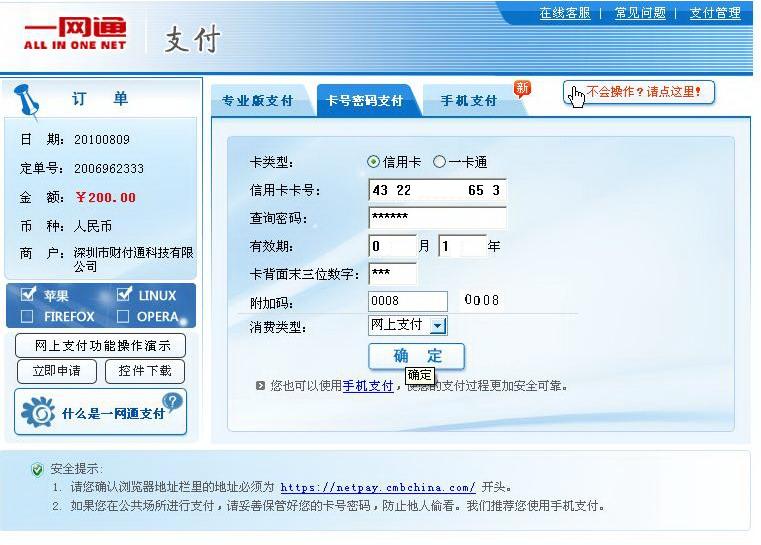Open the 消费类型 dropdown
761x545 pixels.
click(x=438, y=326)
